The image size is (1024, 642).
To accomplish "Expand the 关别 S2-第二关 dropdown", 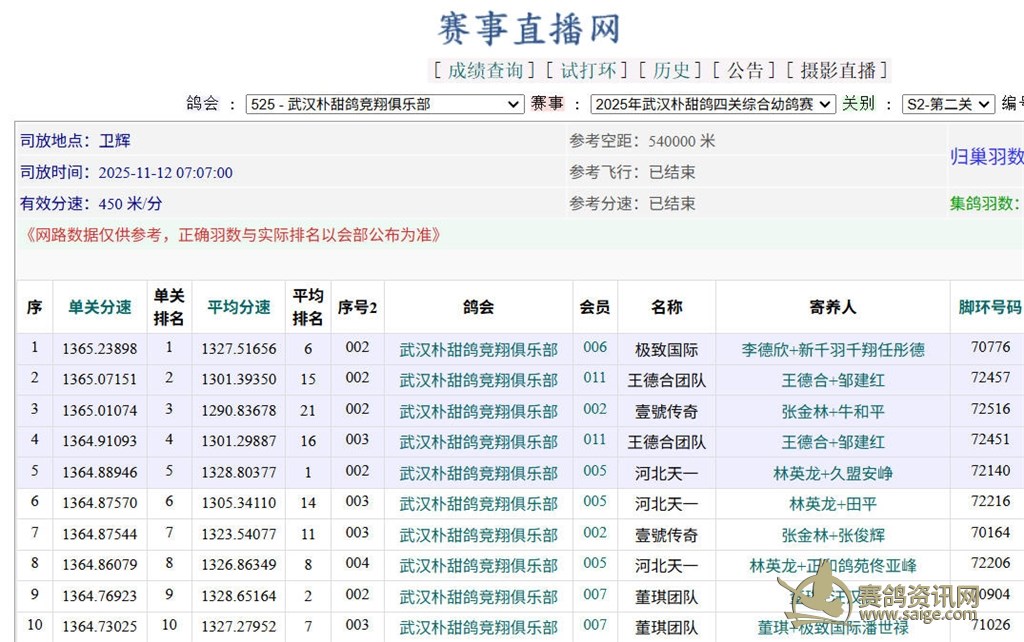I will (947, 104).
